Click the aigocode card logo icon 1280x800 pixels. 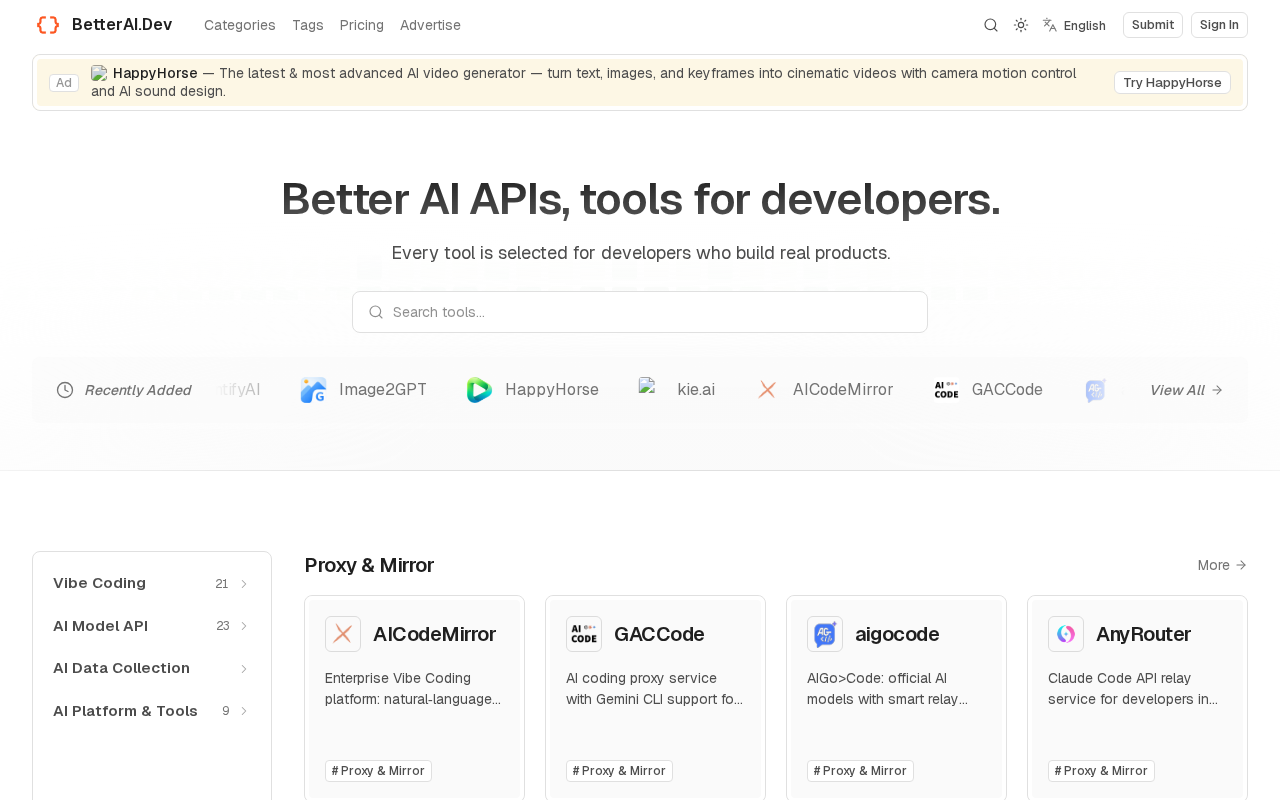825,634
